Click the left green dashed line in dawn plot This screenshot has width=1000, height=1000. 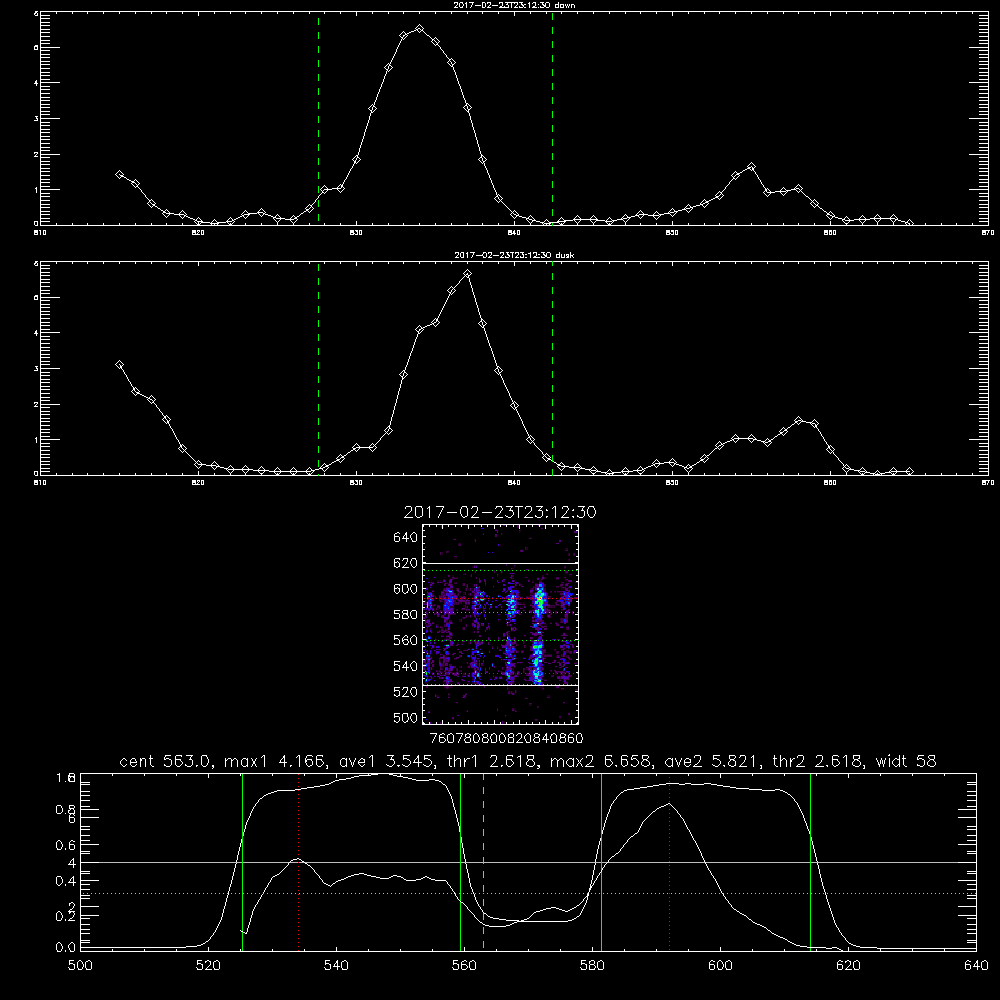pos(318,118)
